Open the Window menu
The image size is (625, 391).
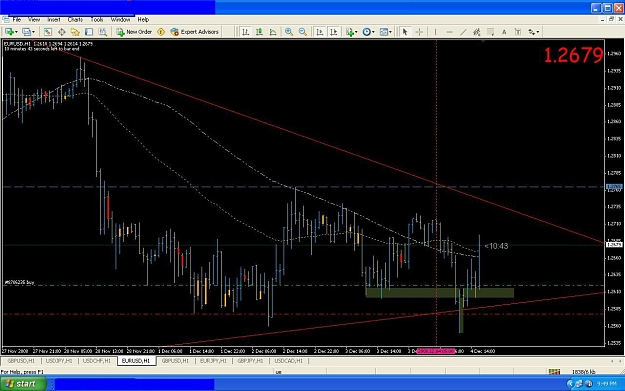pyautogui.click(x=120, y=20)
